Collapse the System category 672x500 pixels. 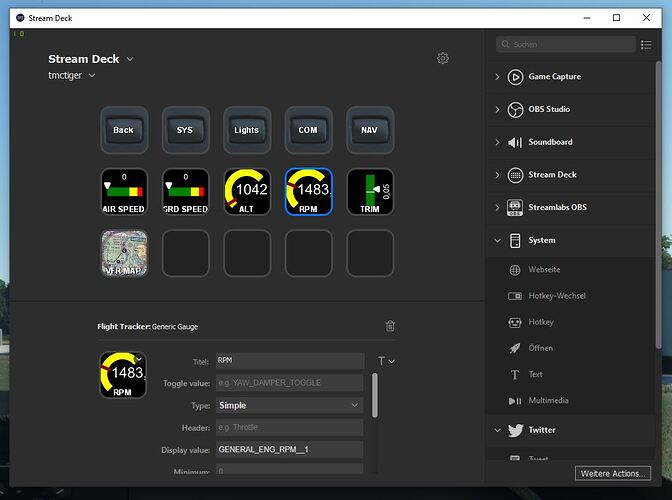[497, 240]
